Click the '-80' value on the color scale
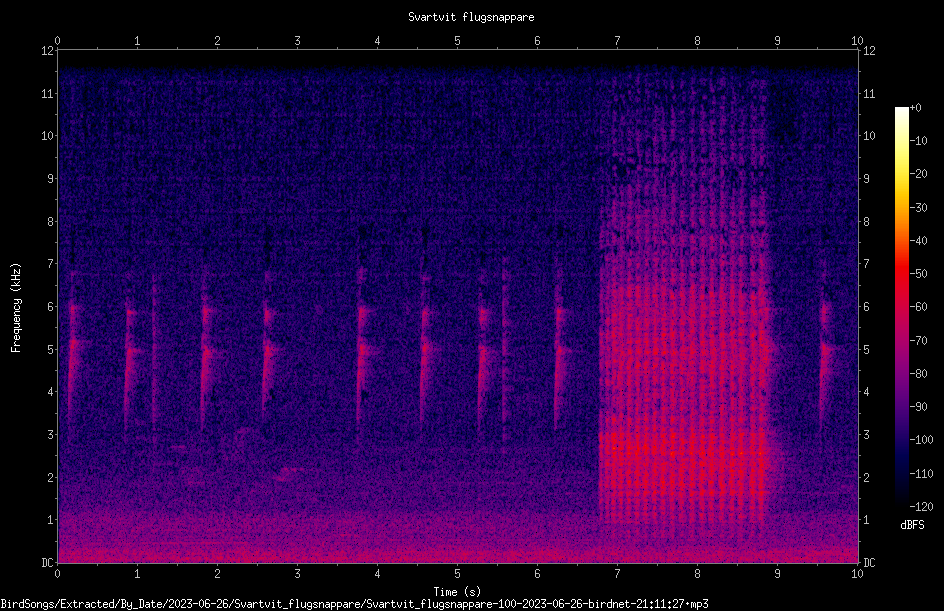The width and height of the screenshot is (944, 611). (918, 374)
